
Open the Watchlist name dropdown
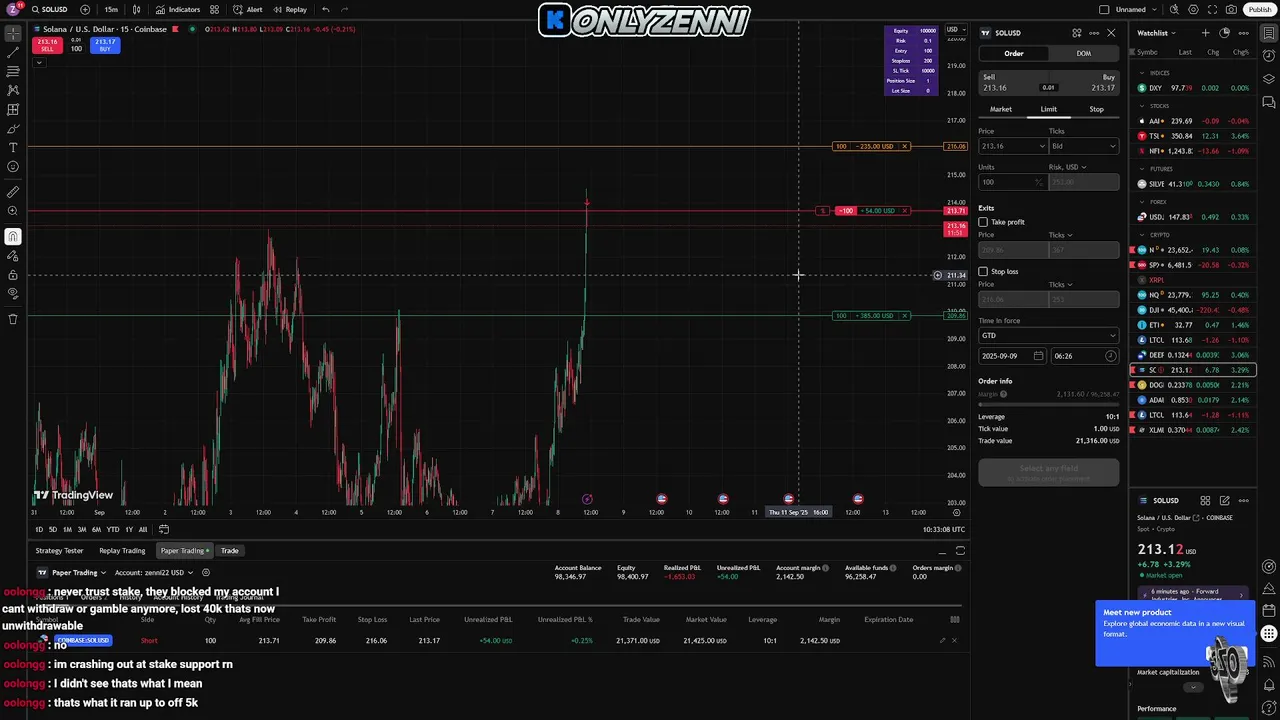tap(1155, 33)
